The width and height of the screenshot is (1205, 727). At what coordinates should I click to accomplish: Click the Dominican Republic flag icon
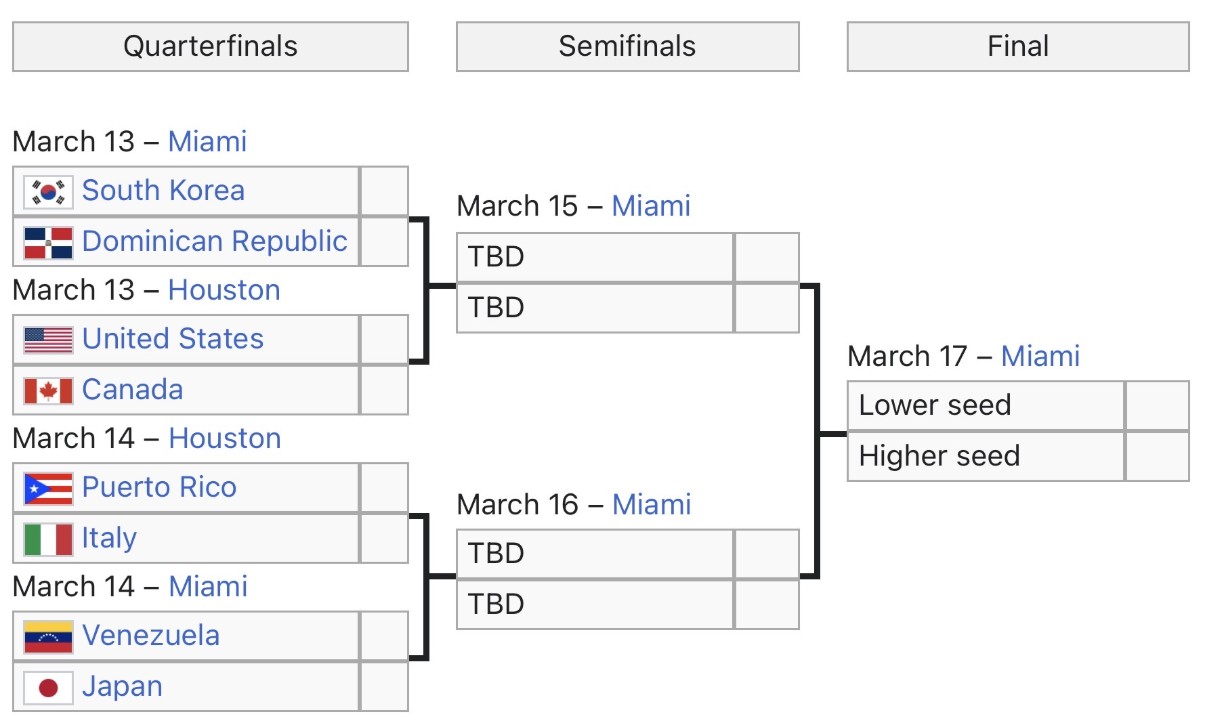(x=48, y=241)
